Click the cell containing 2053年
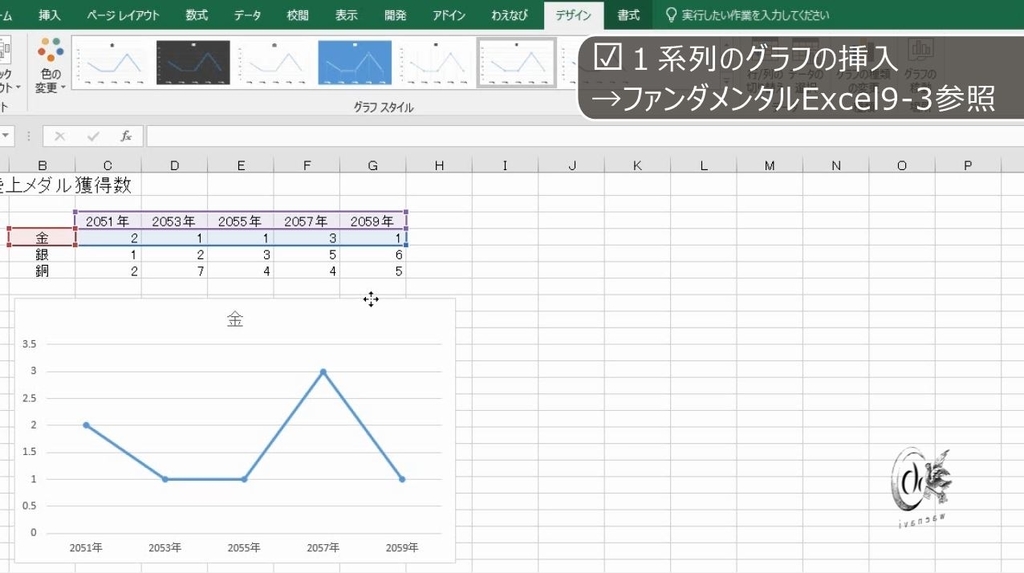1024x573 pixels. click(x=174, y=221)
